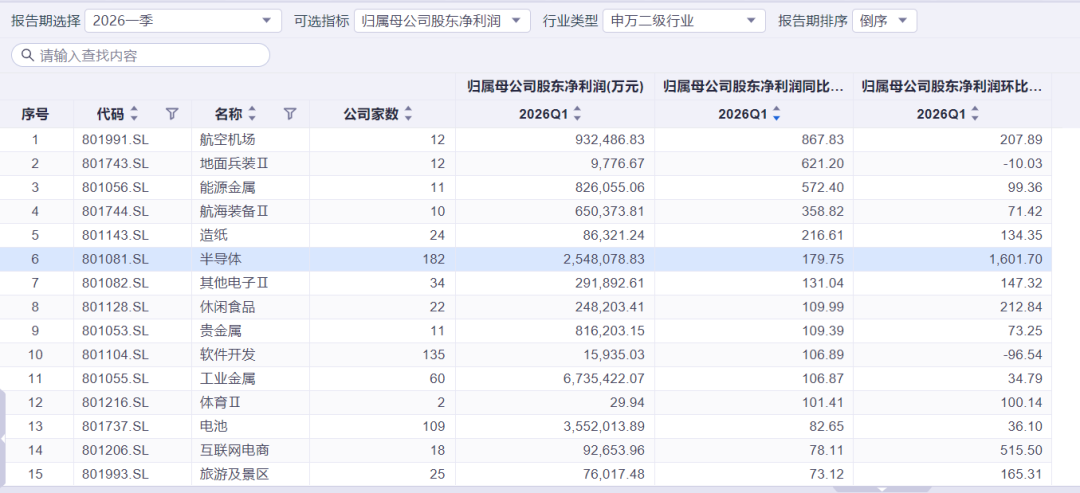The height and width of the screenshot is (493, 1080).
Task: Click code 801206.SL
Action: tap(115, 450)
